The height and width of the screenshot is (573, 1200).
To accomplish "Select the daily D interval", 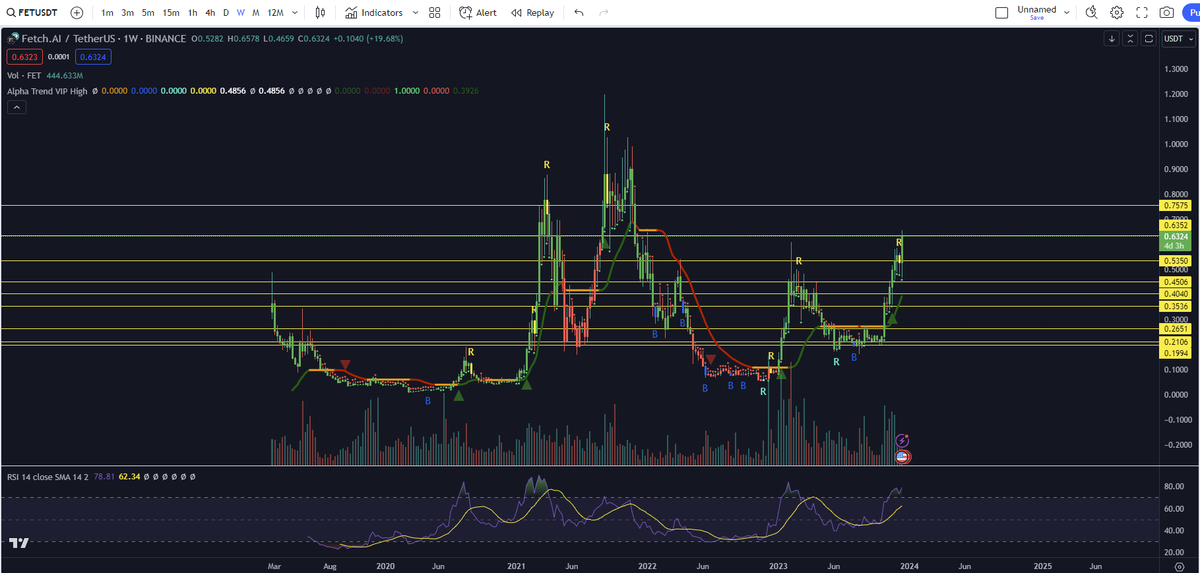I will pos(225,13).
